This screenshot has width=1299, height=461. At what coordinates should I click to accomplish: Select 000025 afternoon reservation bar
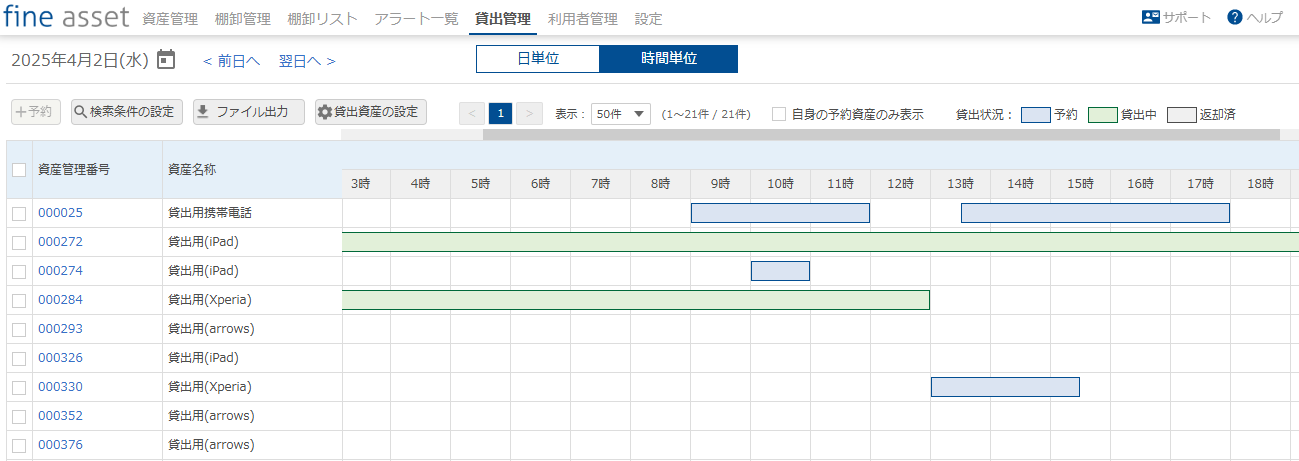pos(1095,213)
